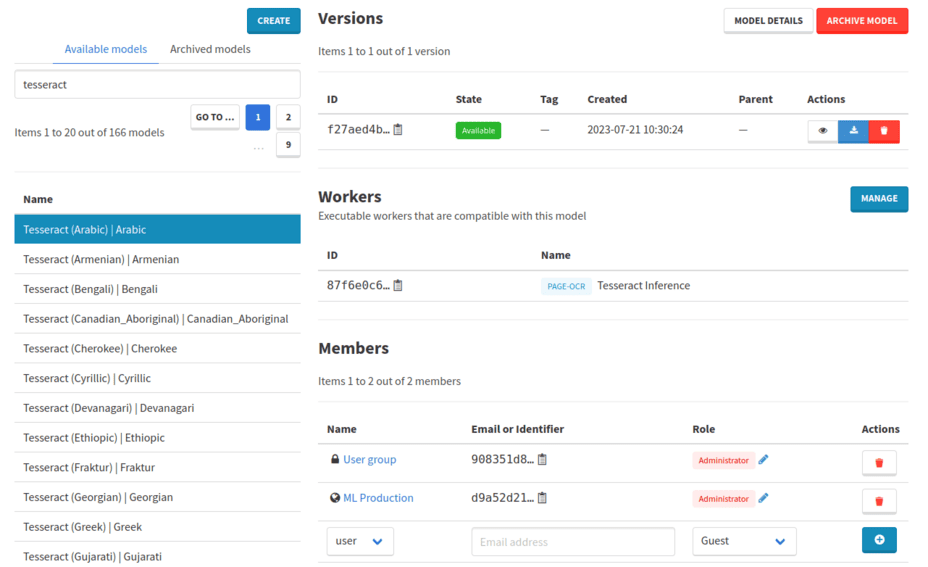Manage compatible workers

(879, 199)
